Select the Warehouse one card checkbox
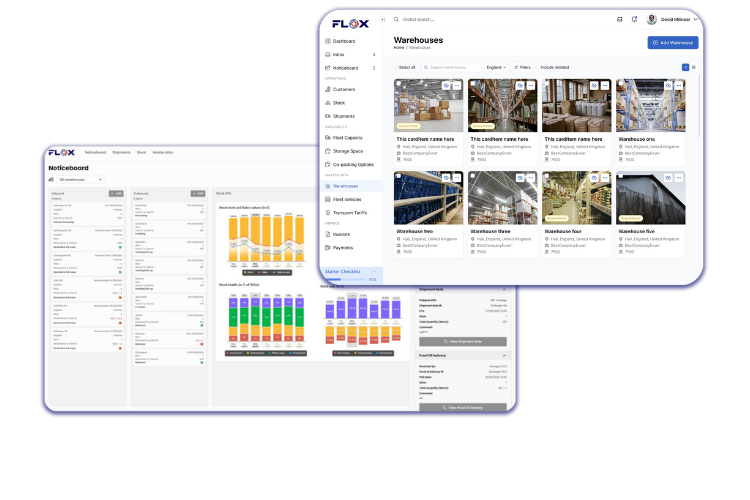Viewport: 750px width, 500px height. click(x=621, y=84)
